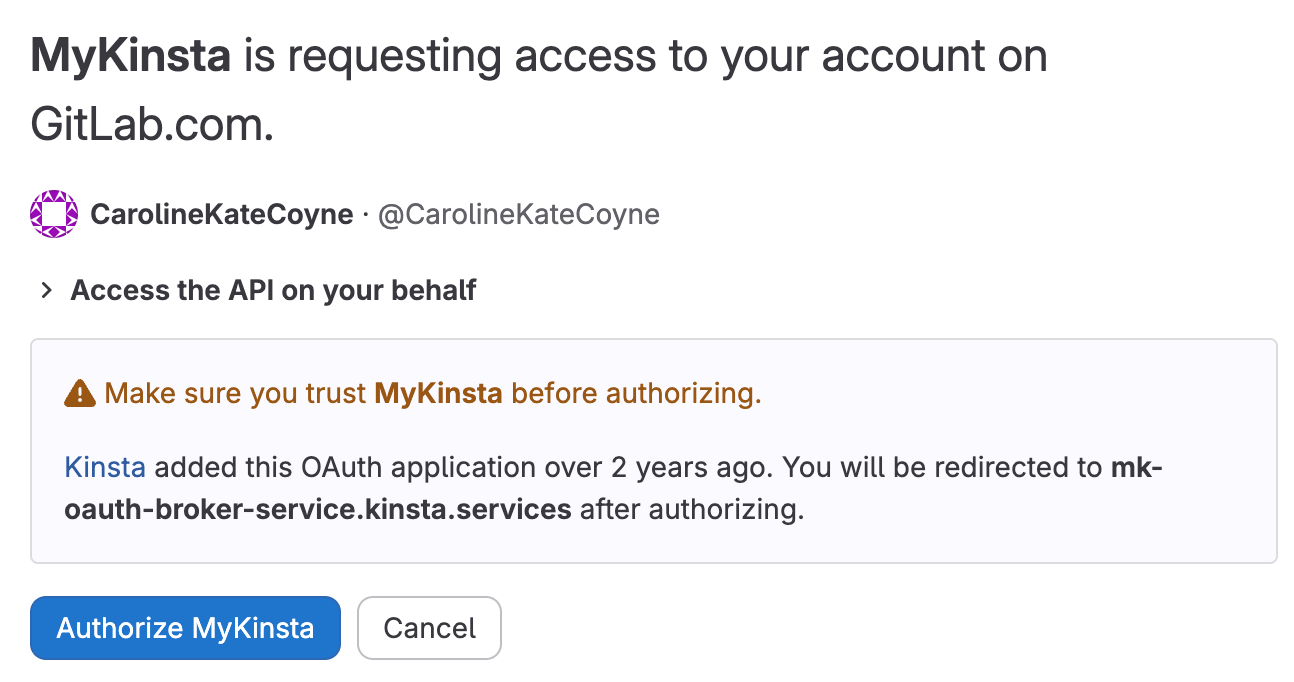The height and width of the screenshot is (682, 1294).
Task: Click the mk-oauth-broker-service.kinsta.services redirect domain
Action: point(318,510)
